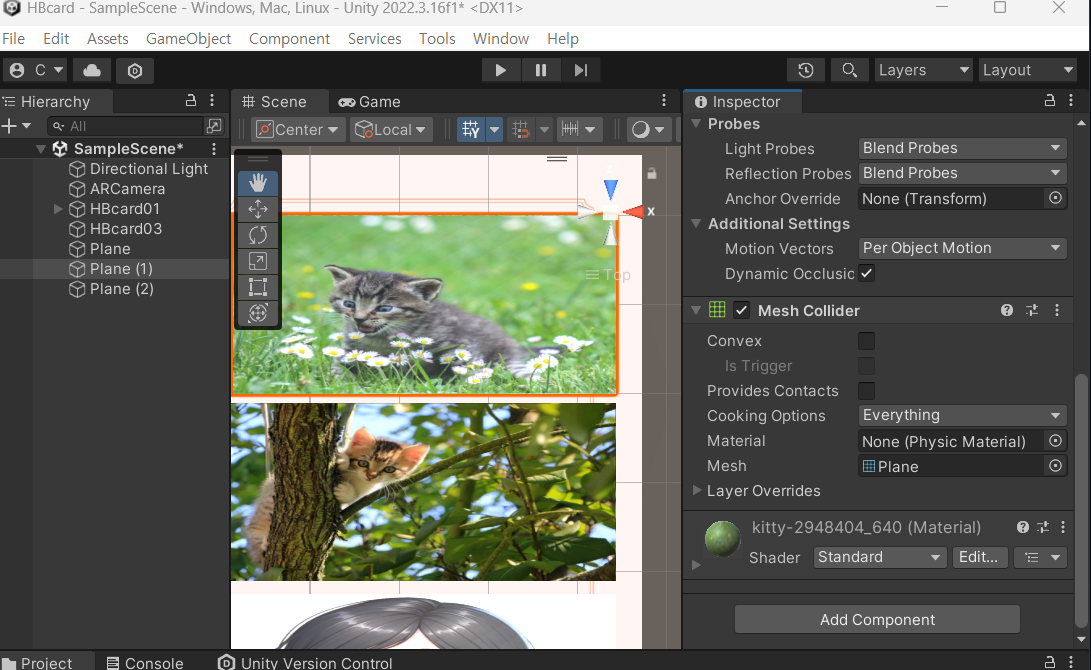Collapse Probes section
This screenshot has width=1091, height=670.
click(x=696, y=124)
